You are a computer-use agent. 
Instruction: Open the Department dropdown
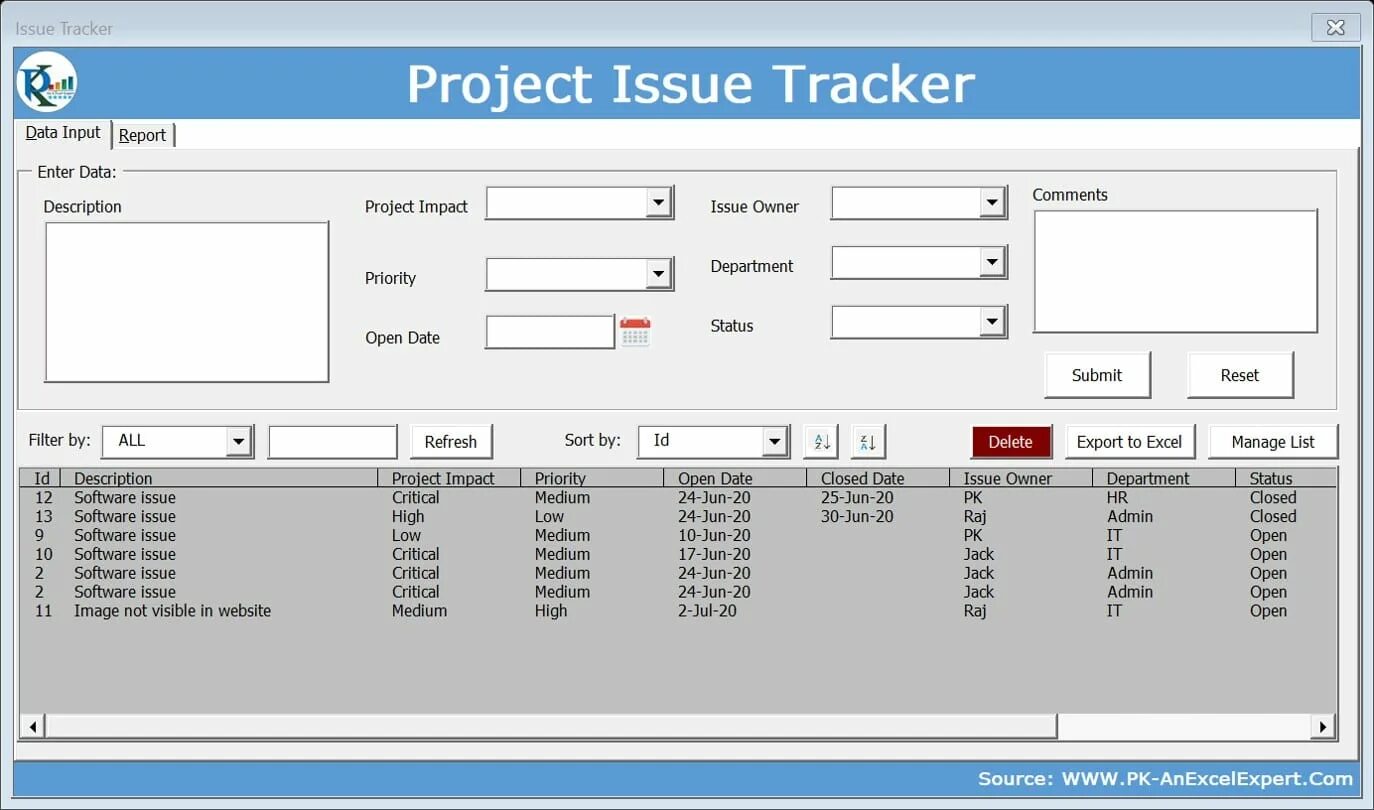tap(992, 263)
